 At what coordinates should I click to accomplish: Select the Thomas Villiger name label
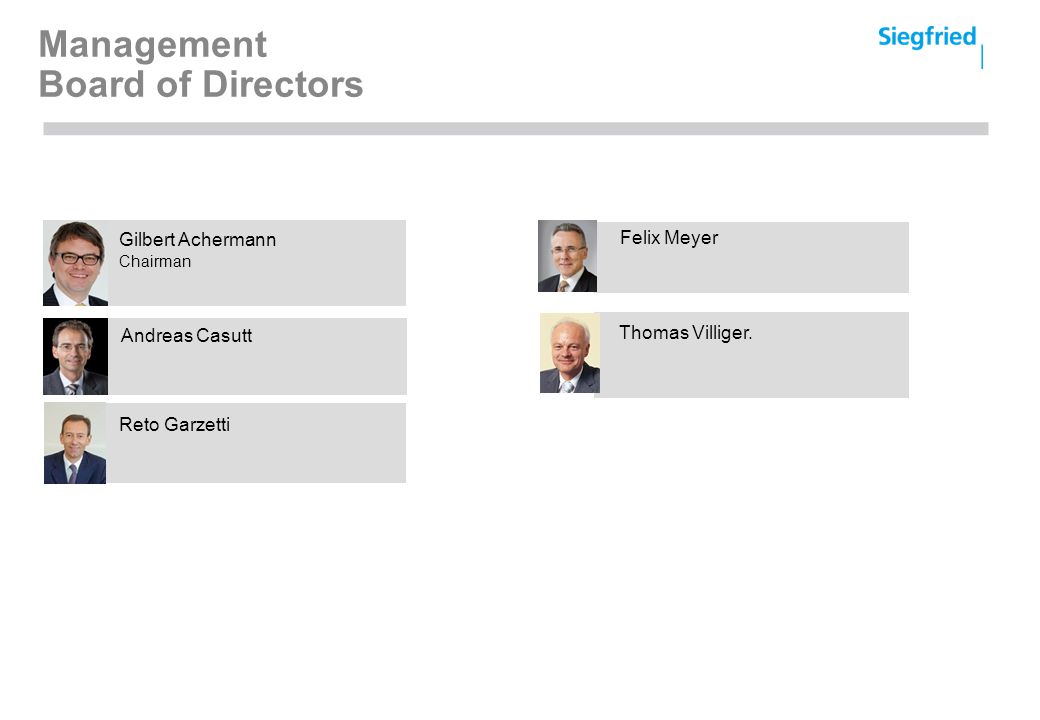pos(686,333)
